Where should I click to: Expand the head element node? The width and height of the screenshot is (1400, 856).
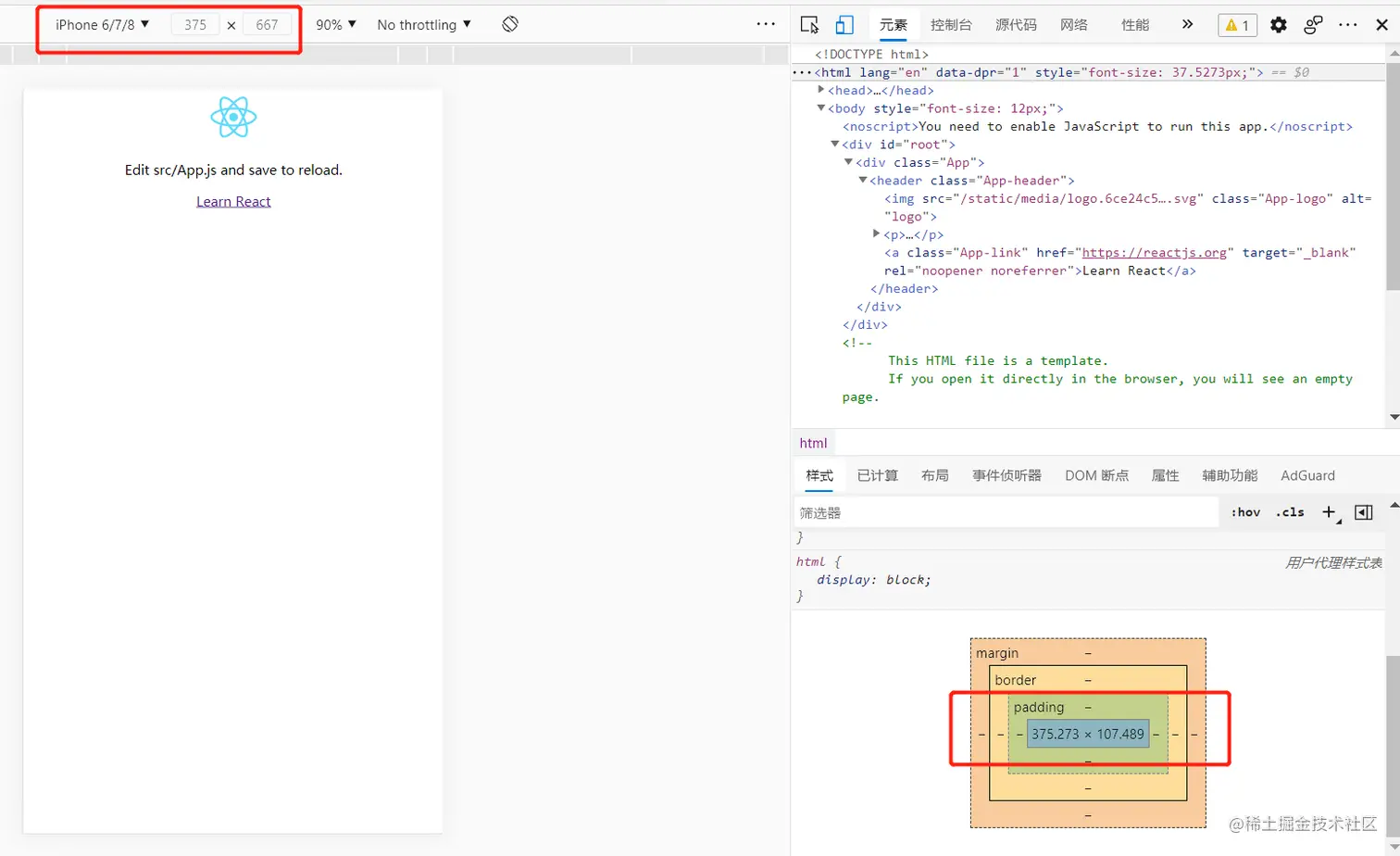click(821, 90)
